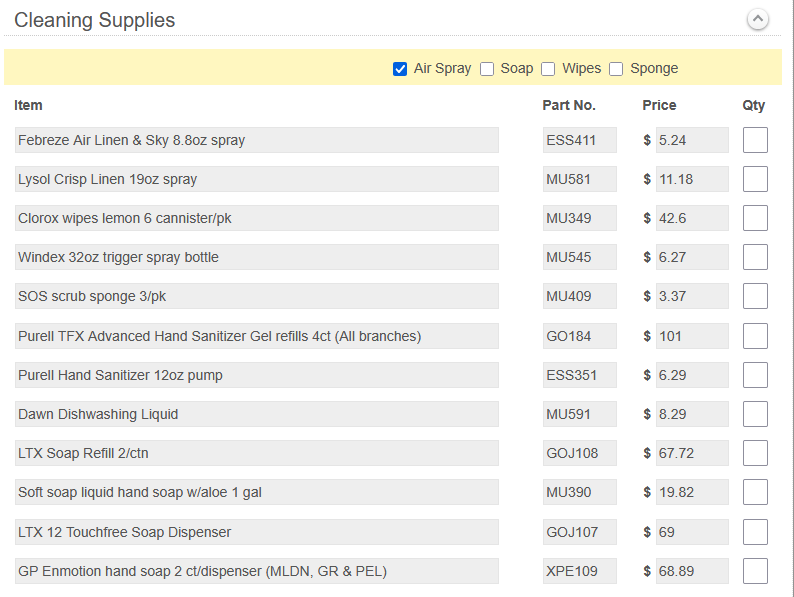Click the part number field ESS411
This screenshot has height=597, width=794.
(x=579, y=140)
